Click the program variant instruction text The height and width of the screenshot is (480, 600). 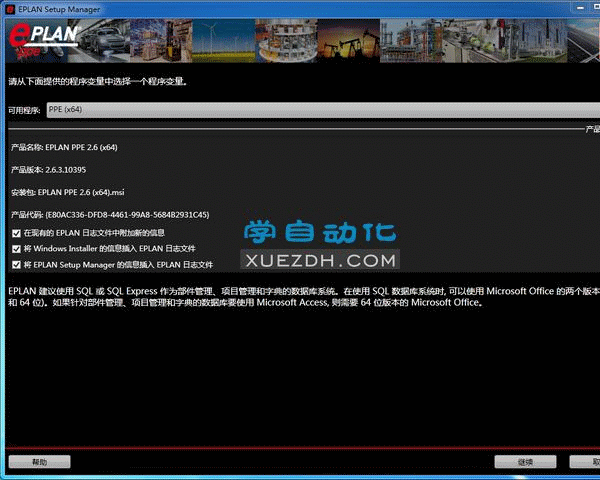coord(98,81)
